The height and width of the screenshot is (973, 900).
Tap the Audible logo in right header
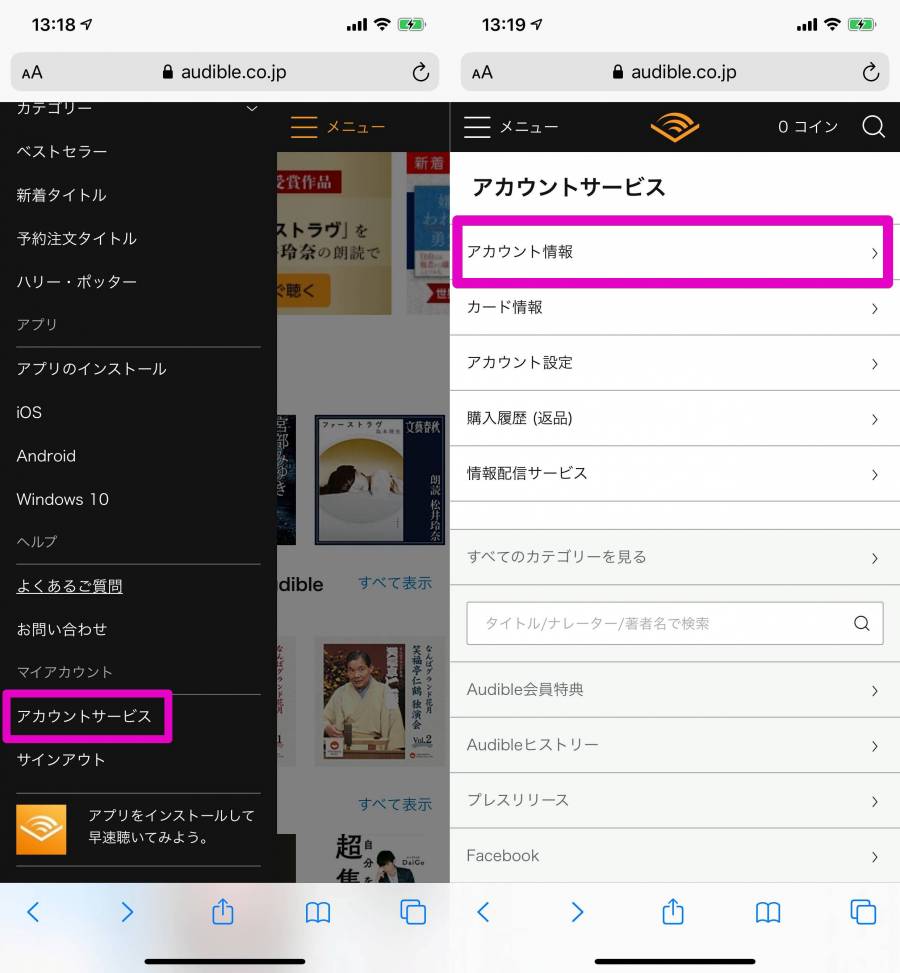pos(675,127)
